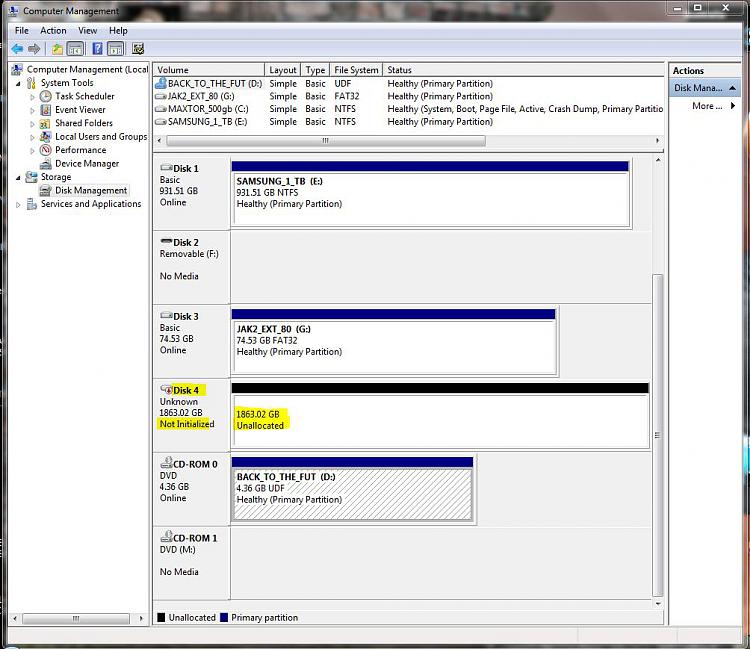The height and width of the screenshot is (649, 750).
Task: Click the Storage node icon
Action: [31, 177]
